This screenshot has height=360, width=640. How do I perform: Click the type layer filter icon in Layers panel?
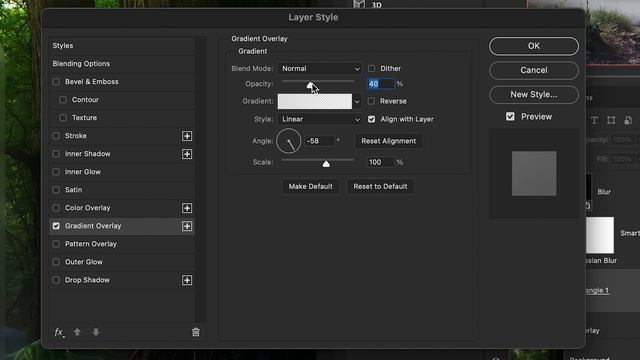coord(594,120)
